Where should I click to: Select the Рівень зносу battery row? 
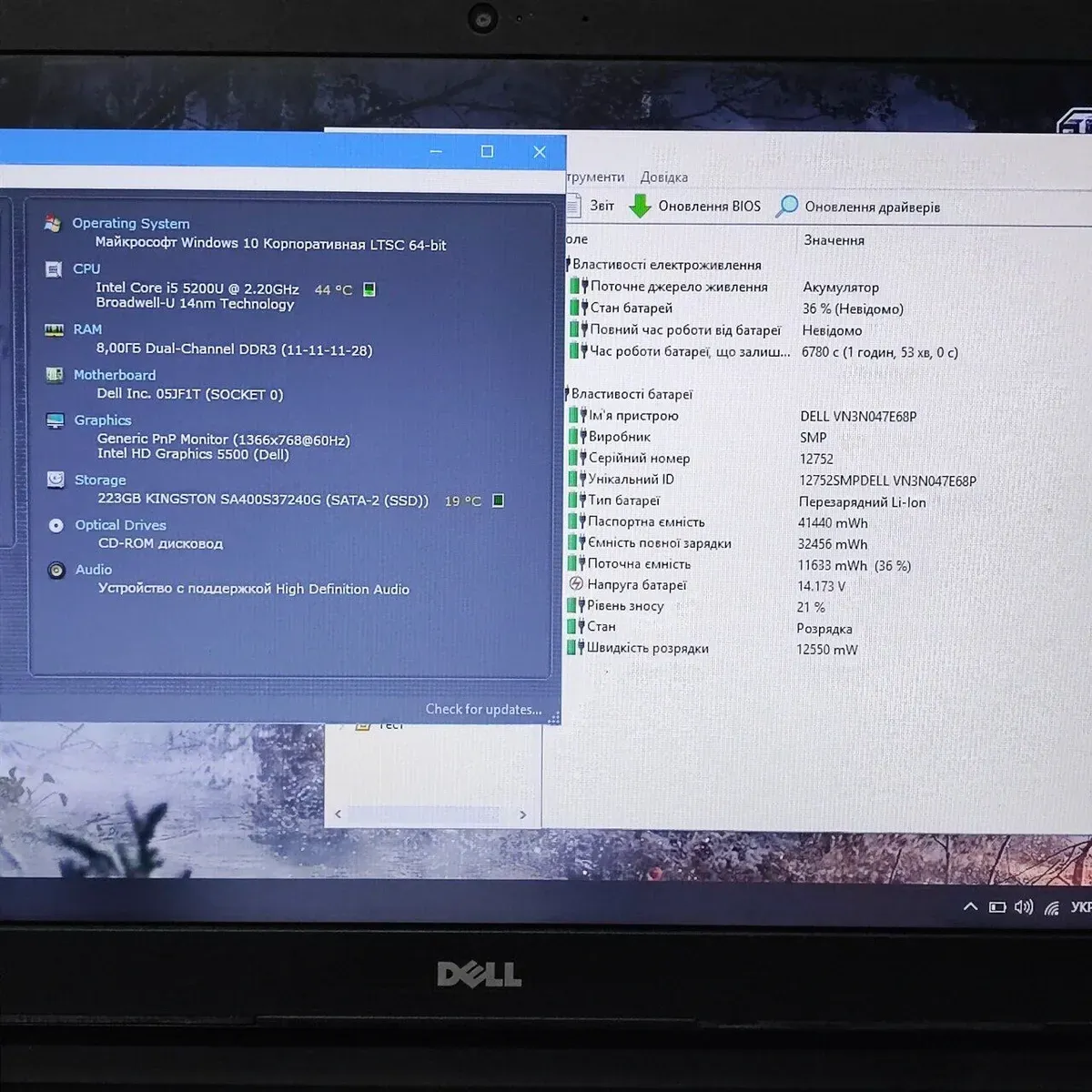[625, 606]
